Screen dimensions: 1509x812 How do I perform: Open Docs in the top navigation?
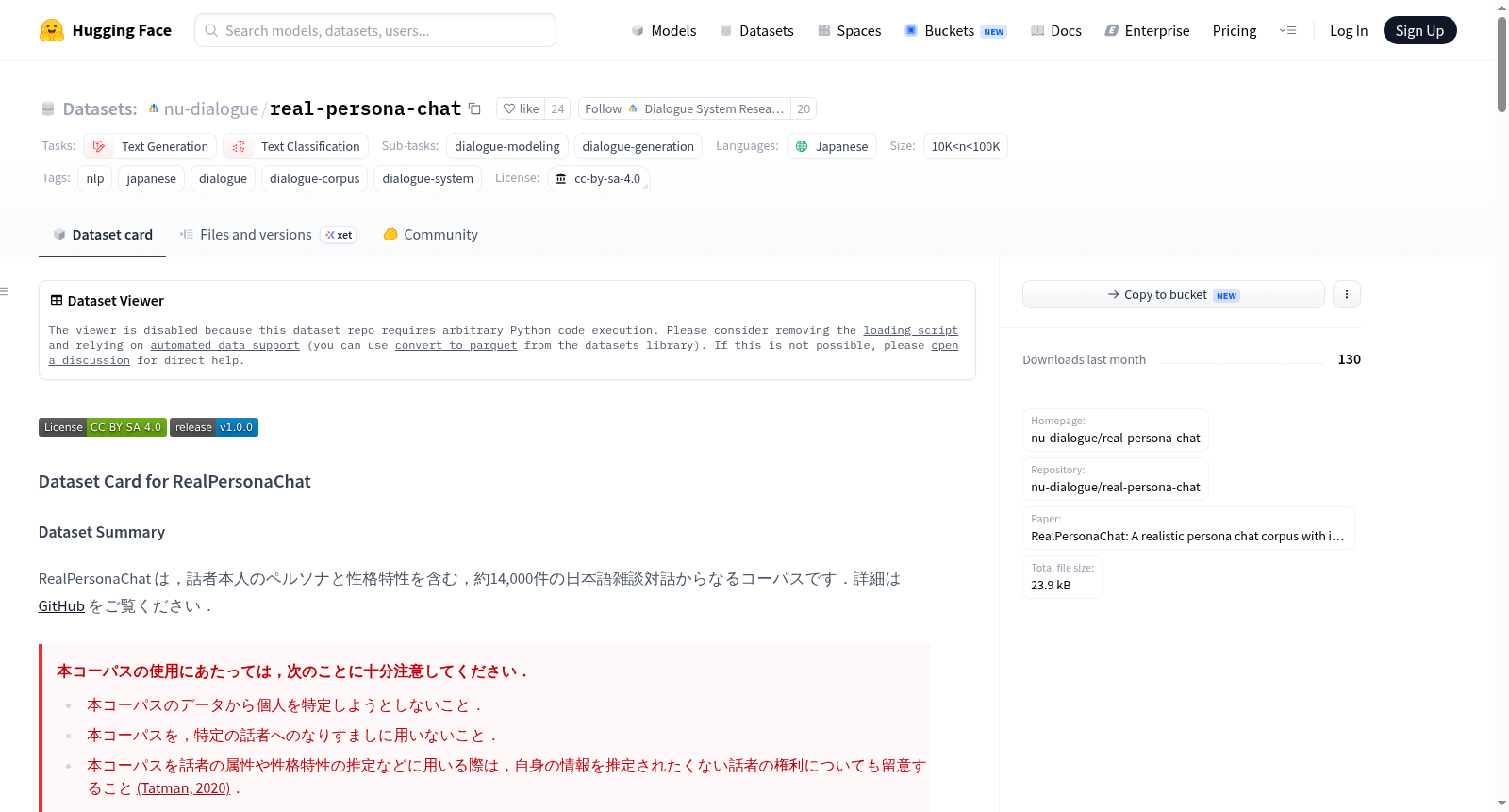[x=1055, y=30]
